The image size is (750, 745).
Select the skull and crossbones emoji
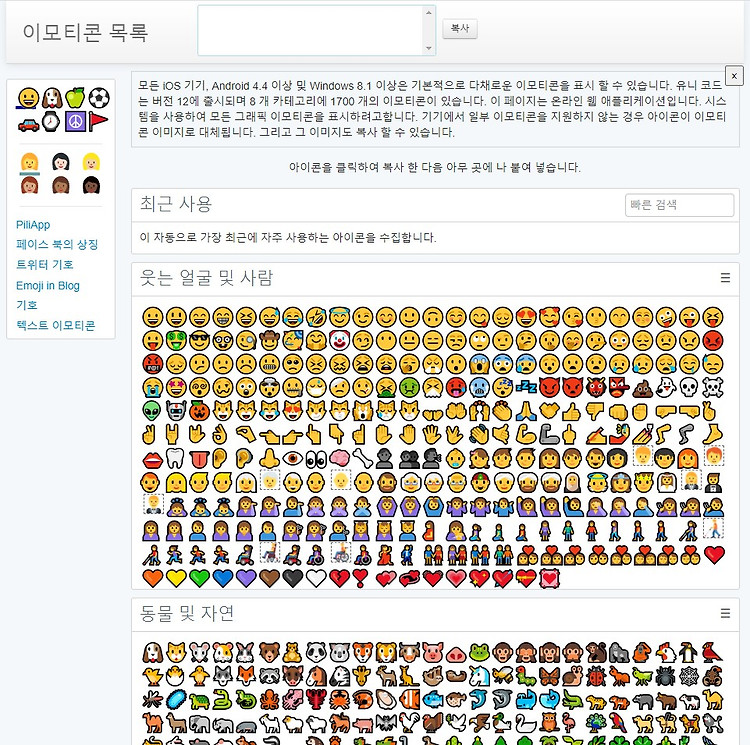pyautogui.click(x=713, y=388)
